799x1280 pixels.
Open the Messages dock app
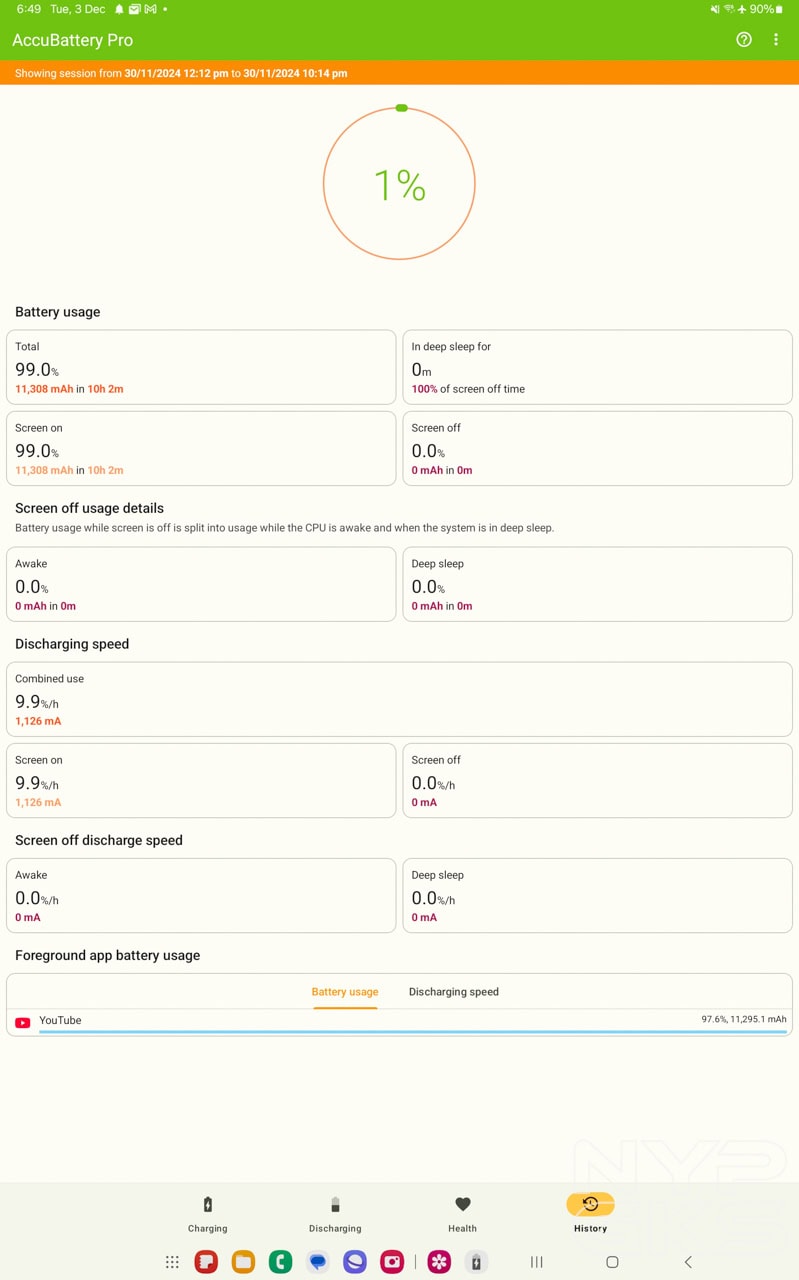pos(318,1262)
